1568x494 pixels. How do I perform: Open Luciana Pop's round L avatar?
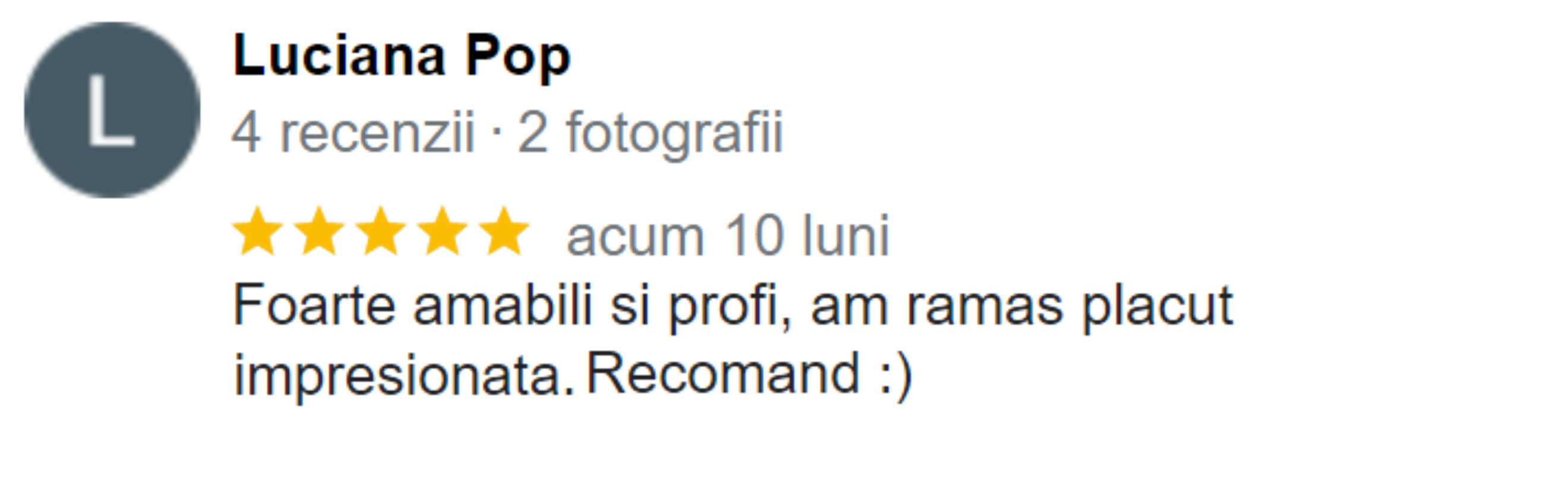112,110
